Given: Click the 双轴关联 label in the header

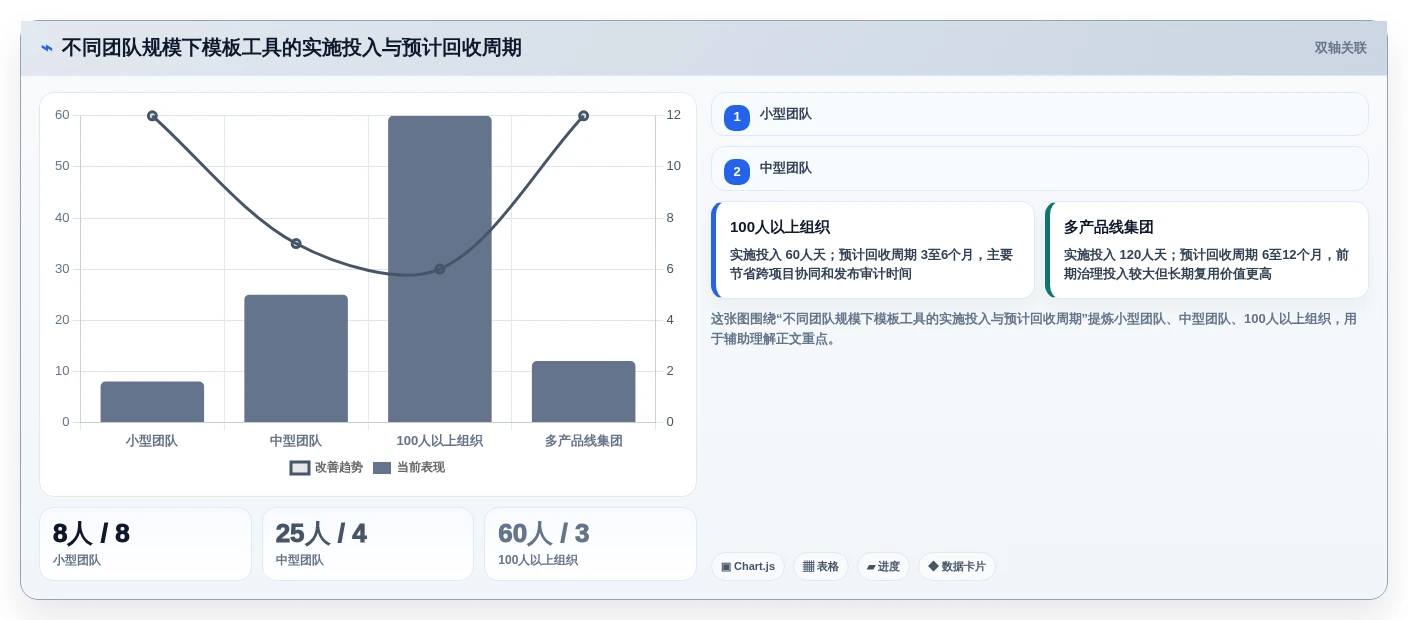Looking at the screenshot, I should tap(1340, 48).
